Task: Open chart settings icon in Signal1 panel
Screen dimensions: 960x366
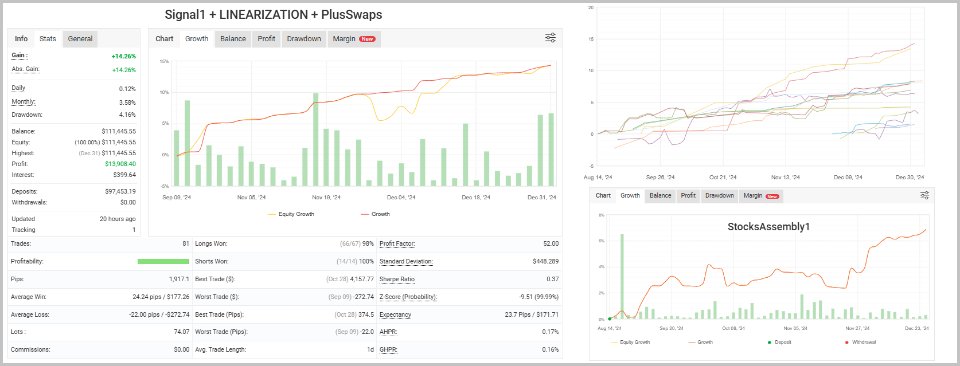Action: tap(550, 38)
